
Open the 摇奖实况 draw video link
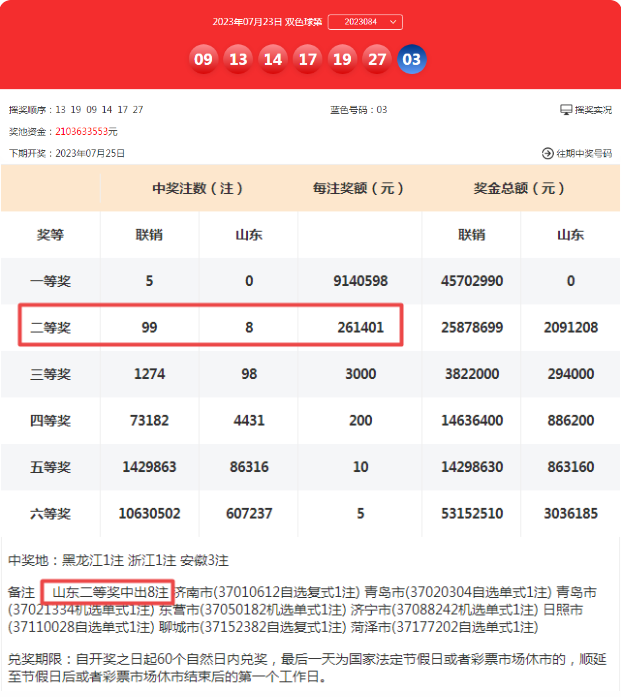(593, 110)
